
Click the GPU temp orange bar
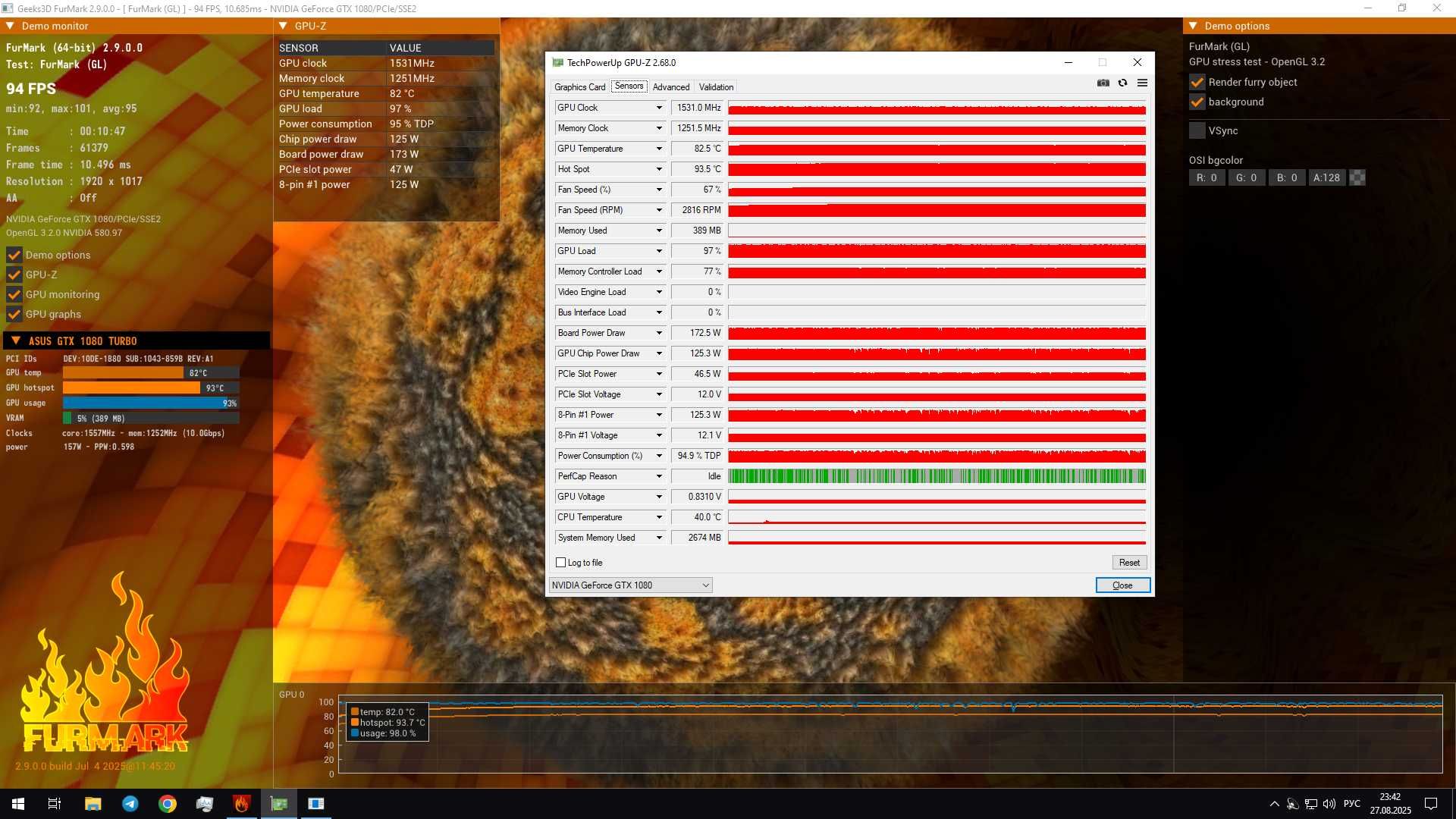(x=123, y=373)
